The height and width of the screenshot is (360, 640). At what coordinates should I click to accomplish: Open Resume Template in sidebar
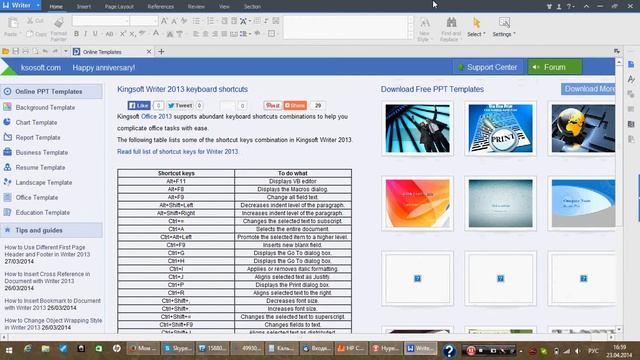click(x=40, y=167)
